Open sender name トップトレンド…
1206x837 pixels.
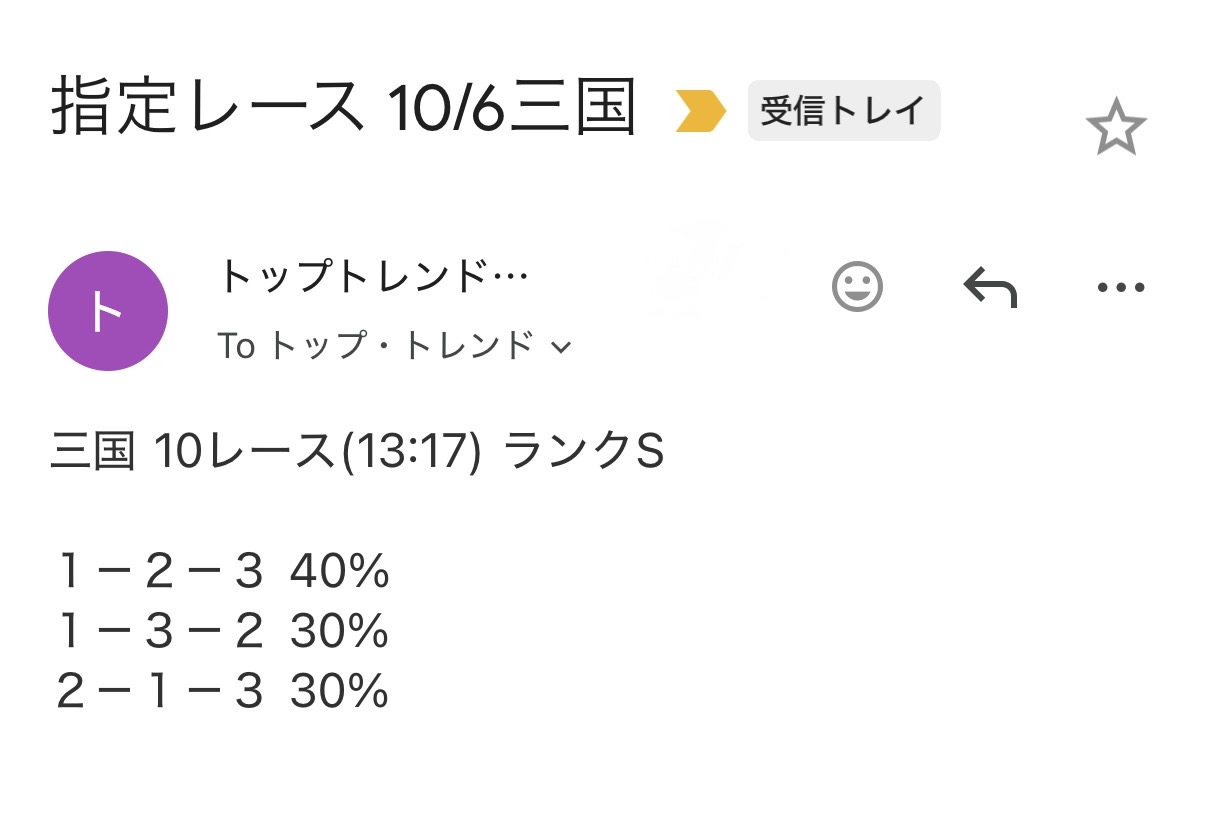point(372,277)
